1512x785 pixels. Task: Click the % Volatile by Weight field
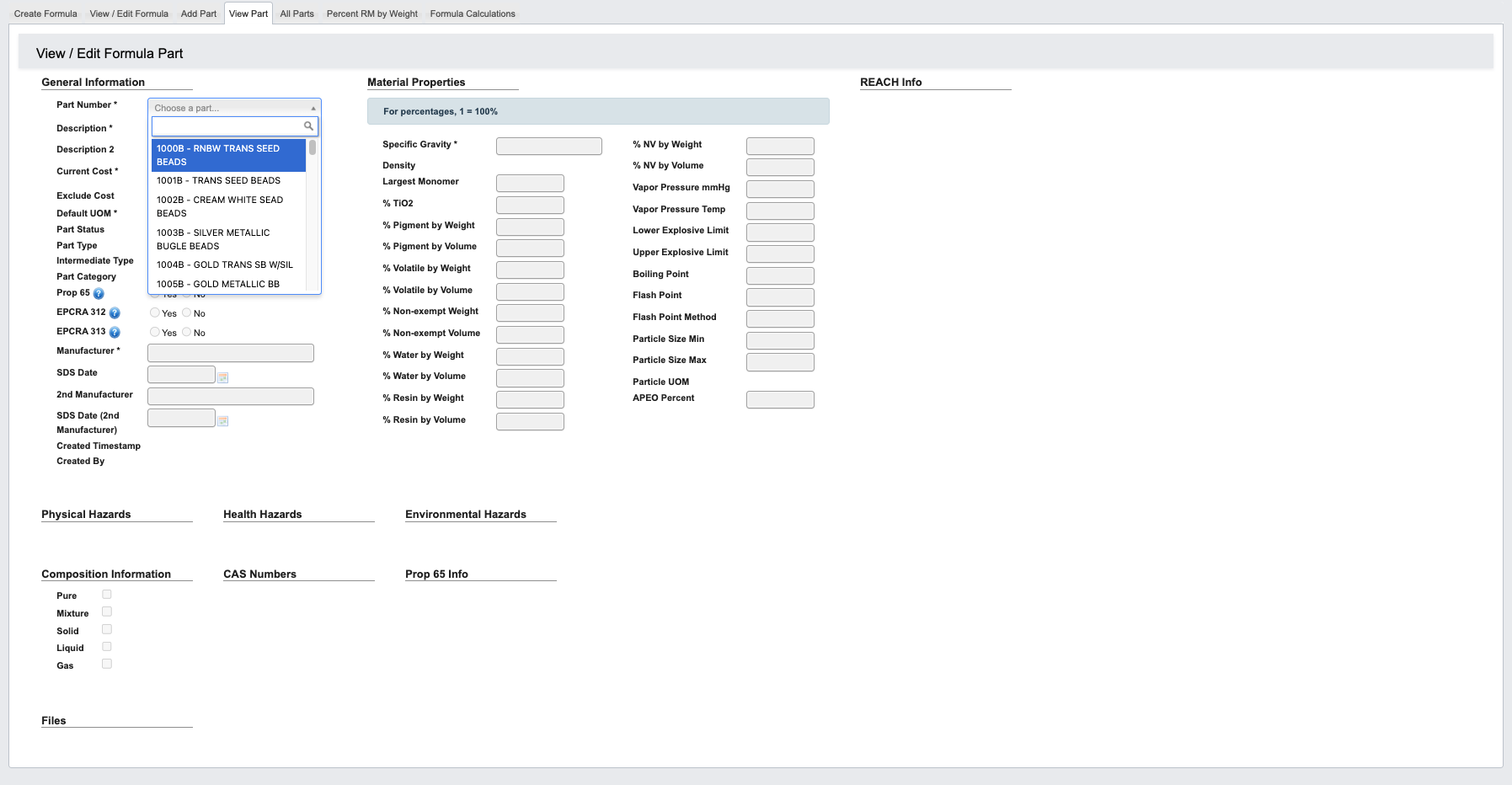point(530,270)
